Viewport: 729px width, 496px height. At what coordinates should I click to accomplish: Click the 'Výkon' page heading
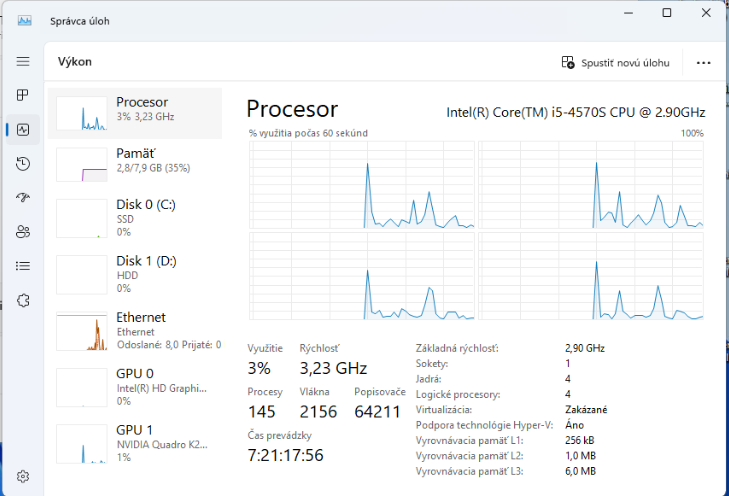74,62
